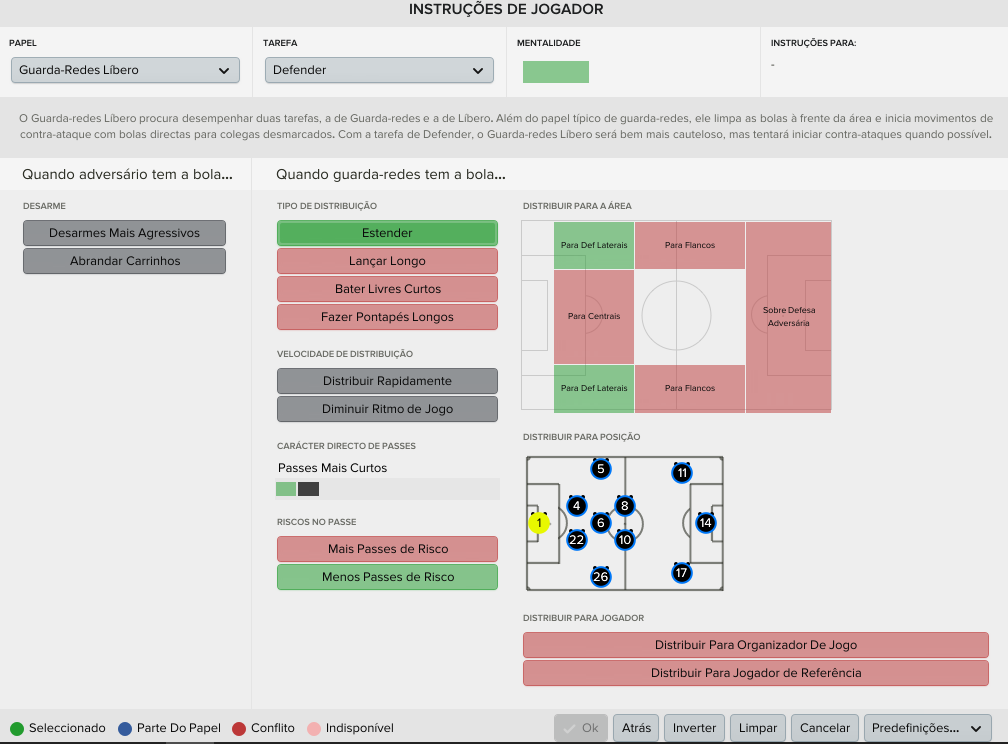Open the Papel Guarda-Redes Líbero dropdown

click(125, 70)
